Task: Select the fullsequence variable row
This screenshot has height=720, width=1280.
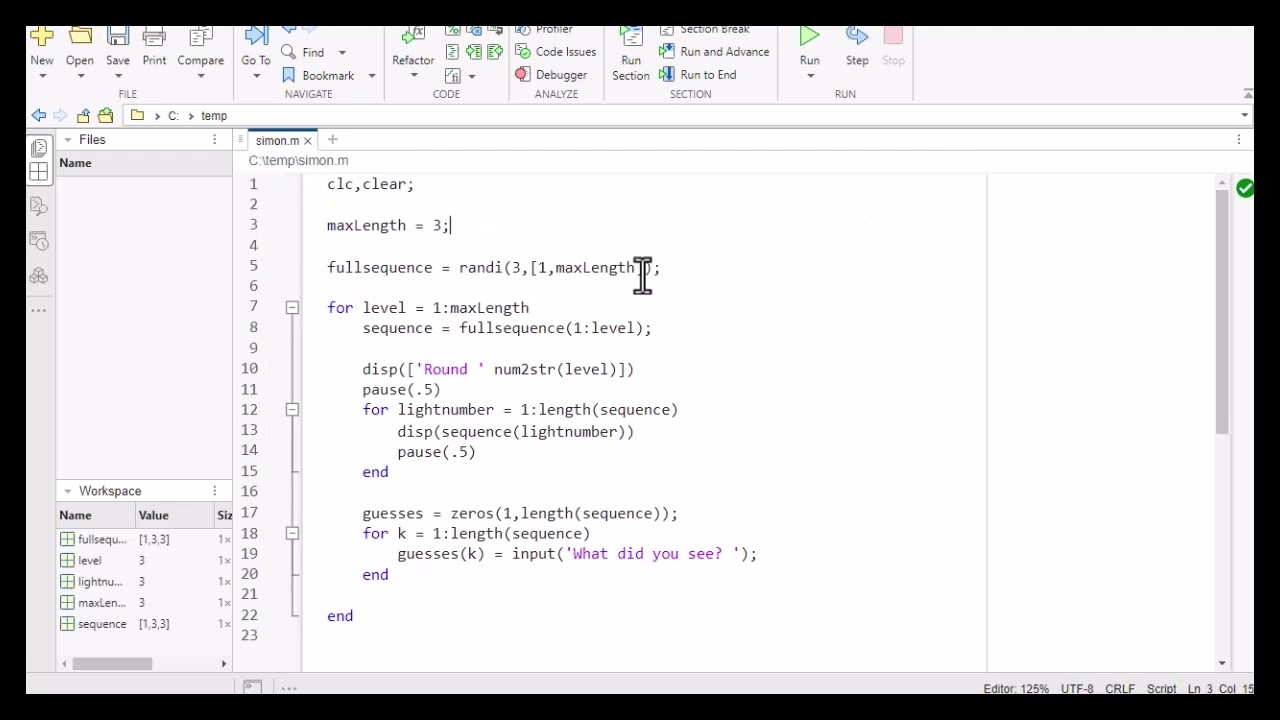Action: click(144, 540)
